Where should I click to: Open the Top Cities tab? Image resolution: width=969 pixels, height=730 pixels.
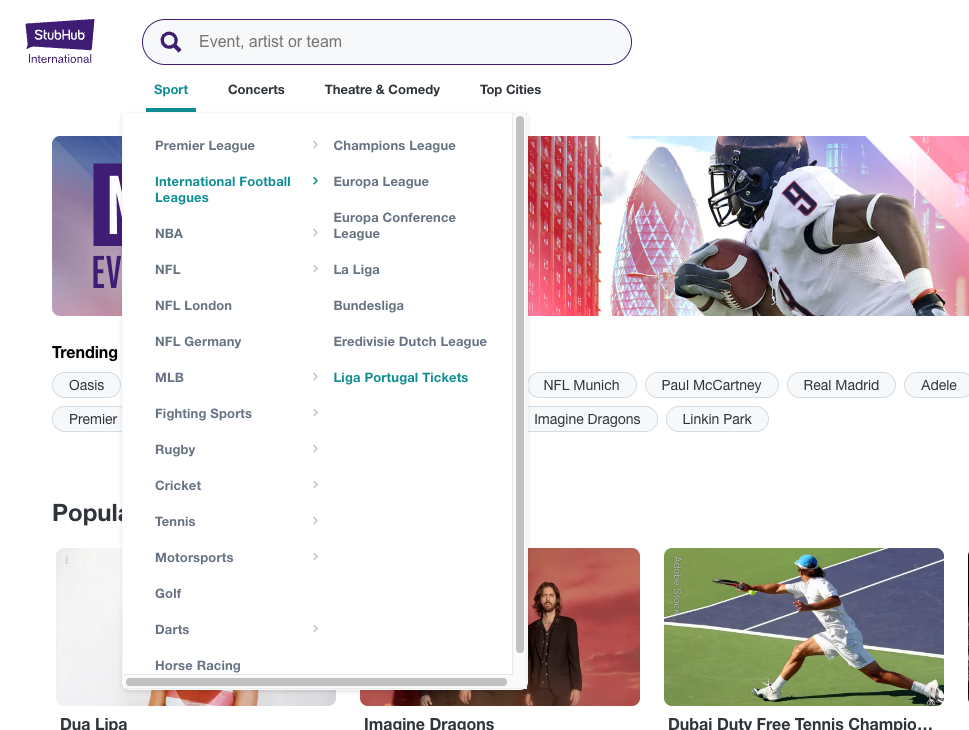[510, 90]
